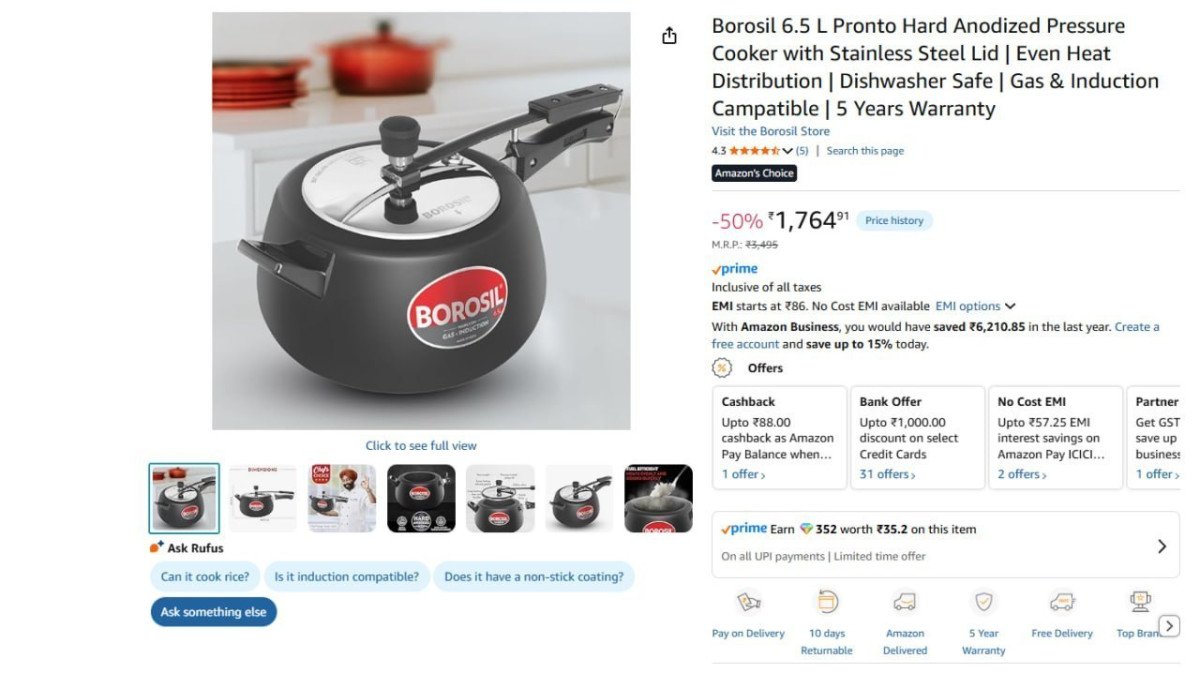This screenshot has width=1200, height=673.
Task: Select the Dimensions thumbnail image
Action: click(263, 498)
